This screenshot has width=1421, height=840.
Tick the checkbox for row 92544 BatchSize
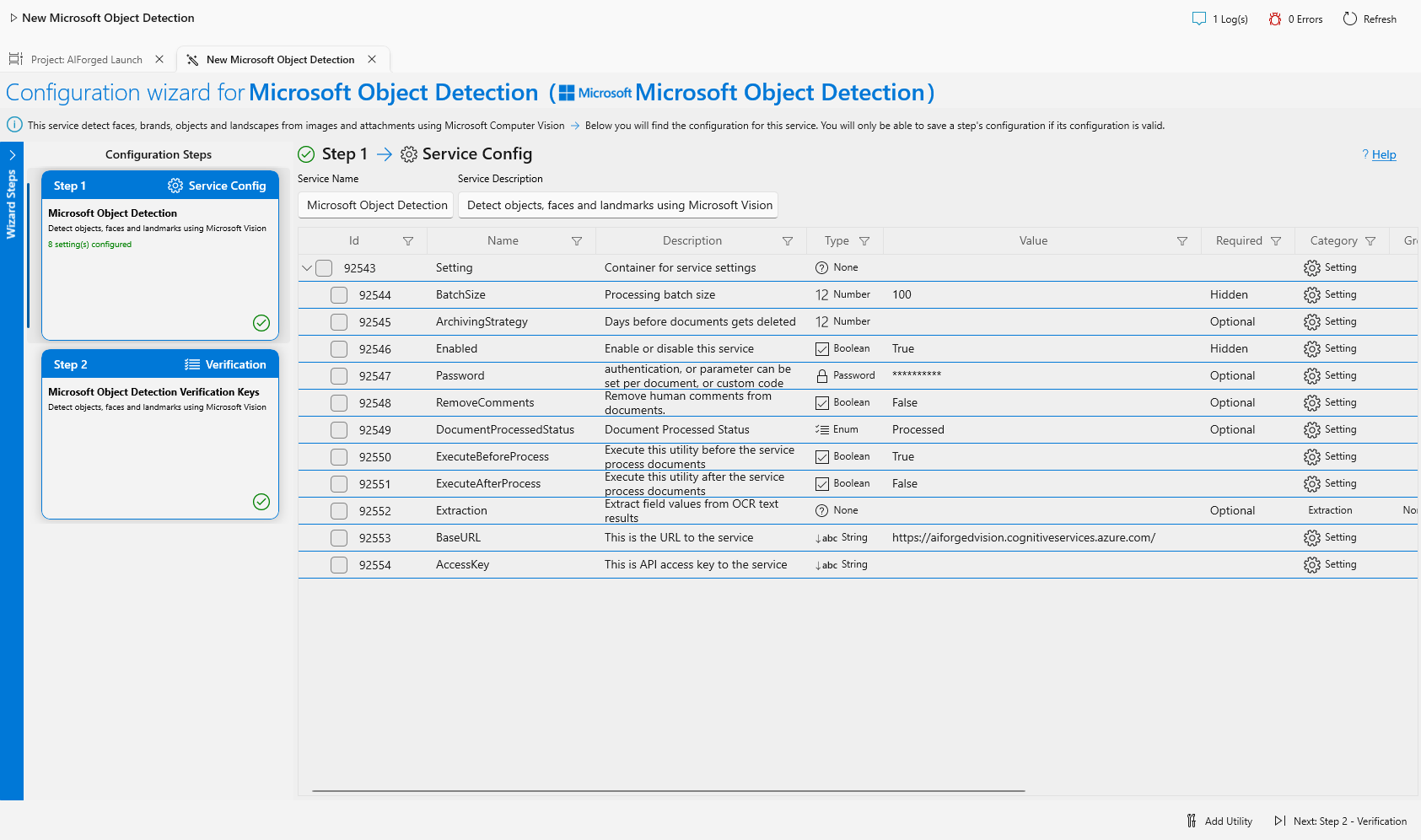[339, 295]
